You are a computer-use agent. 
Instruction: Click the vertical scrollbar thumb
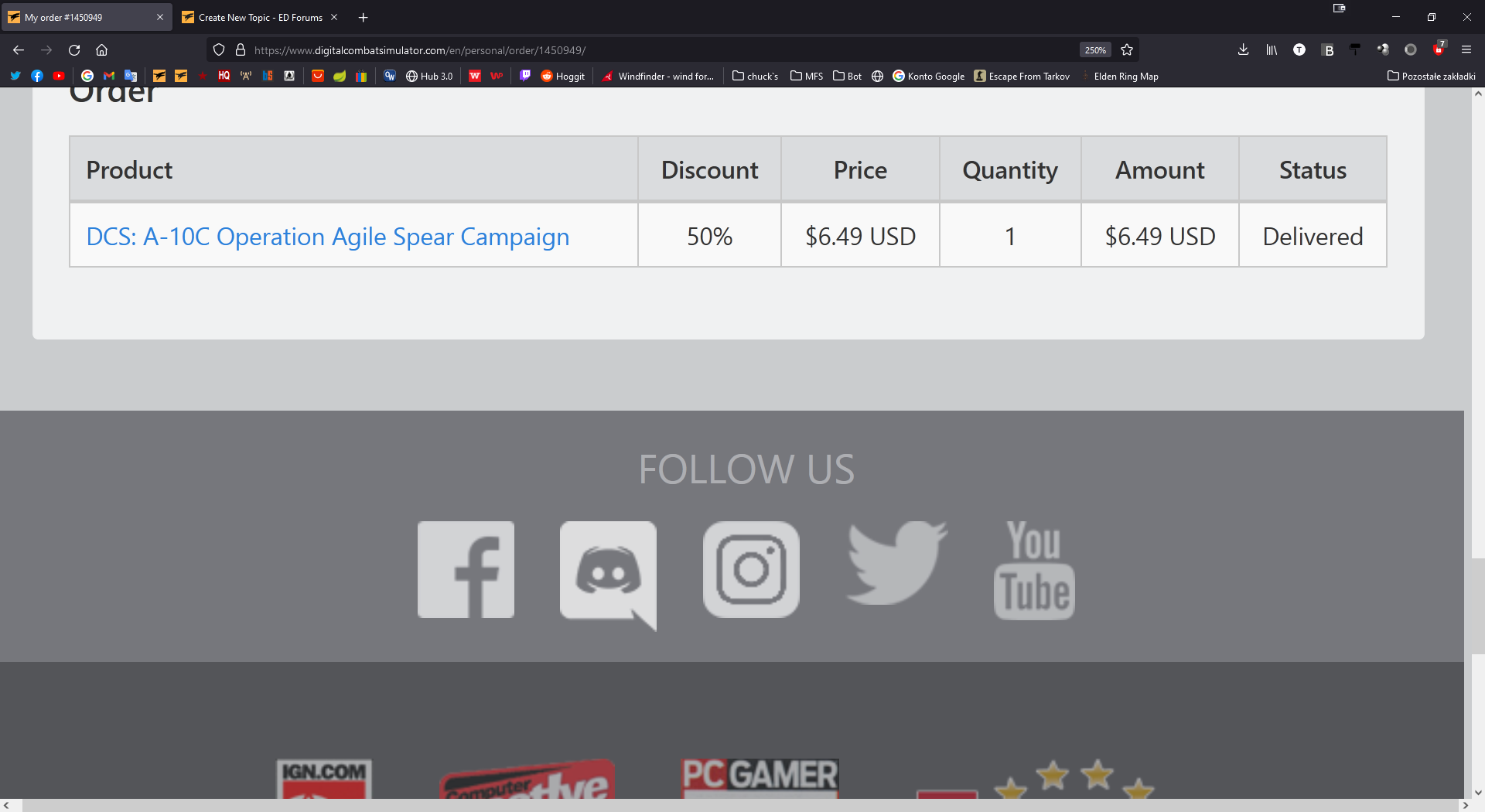(1478, 606)
